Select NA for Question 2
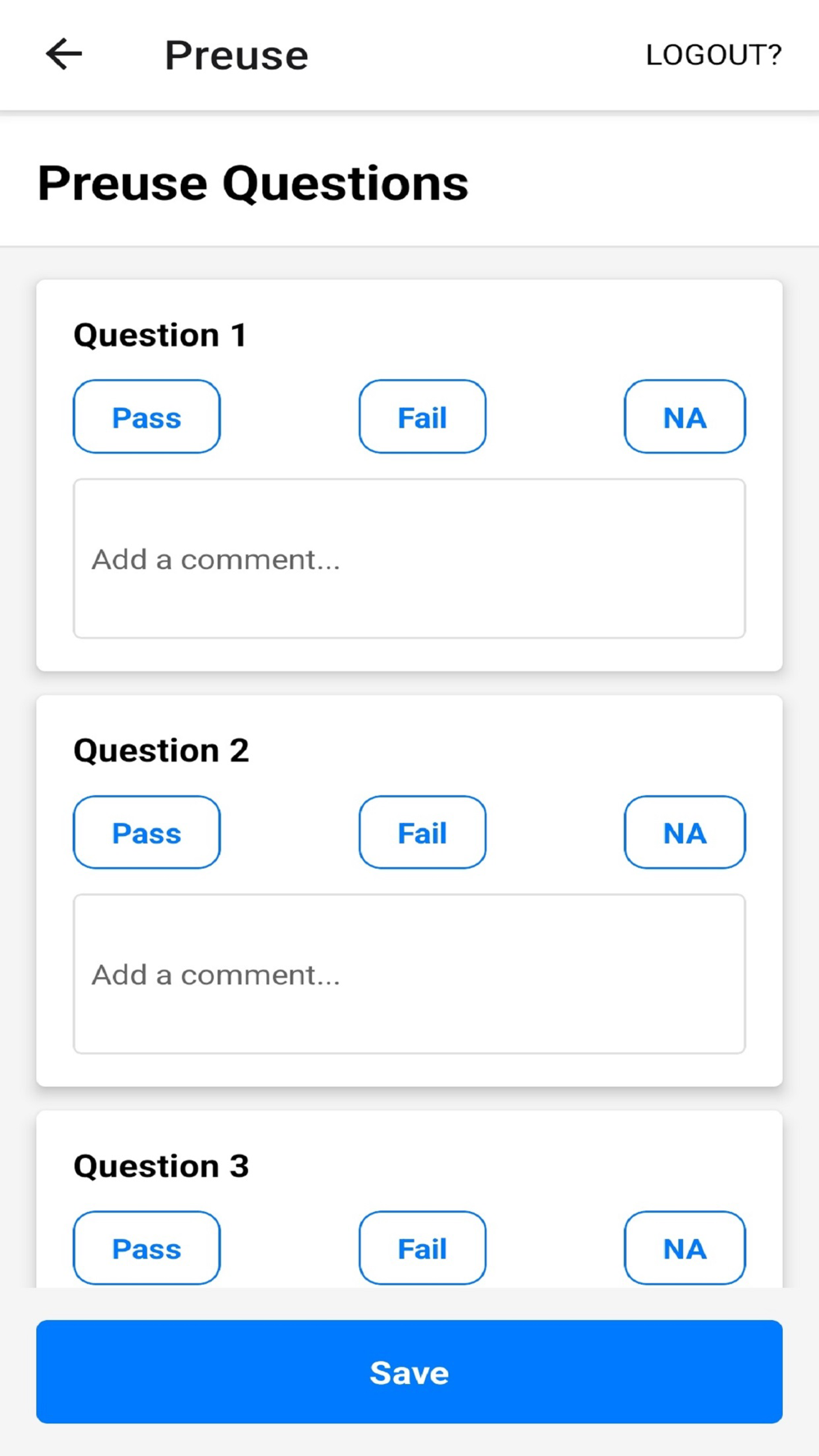Viewport: 819px width, 1456px height. tap(685, 832)
